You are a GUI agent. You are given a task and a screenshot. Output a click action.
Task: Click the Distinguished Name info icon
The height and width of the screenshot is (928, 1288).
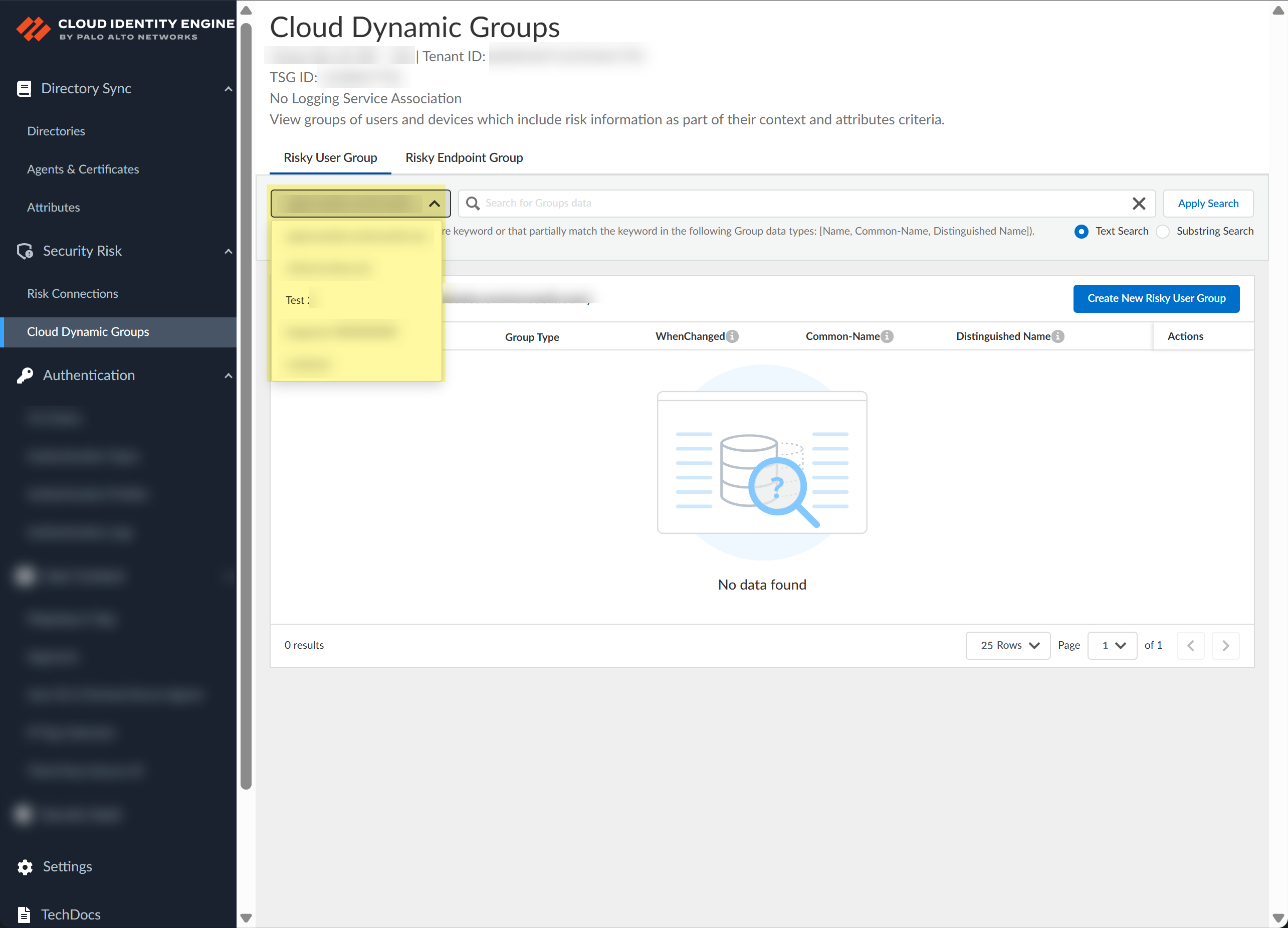(1058, 336)
